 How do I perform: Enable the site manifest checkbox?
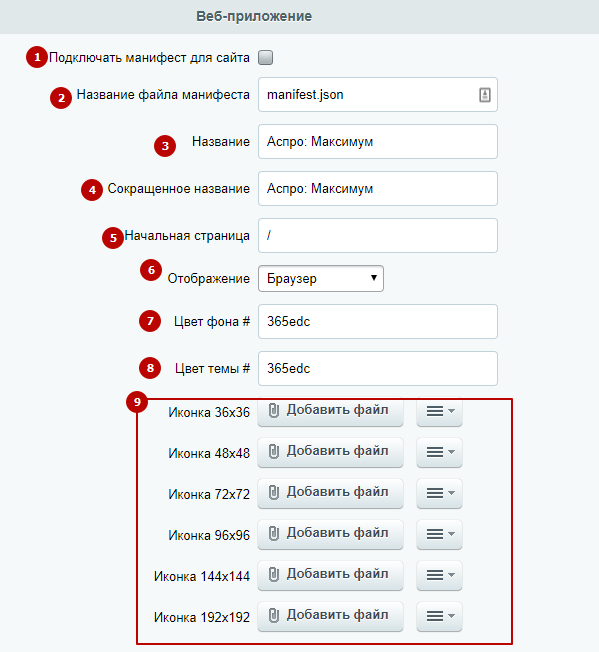tap(266, 57)
